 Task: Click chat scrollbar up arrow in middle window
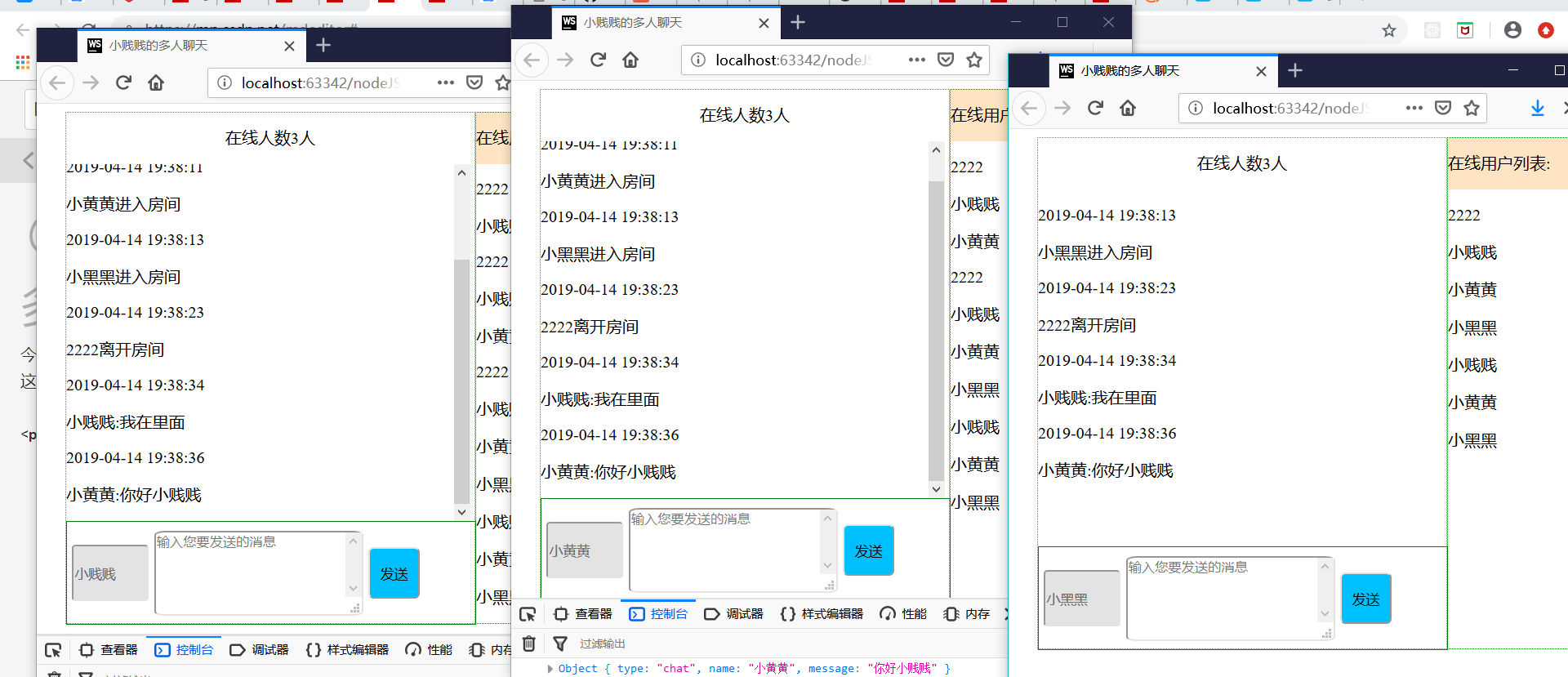936,149
